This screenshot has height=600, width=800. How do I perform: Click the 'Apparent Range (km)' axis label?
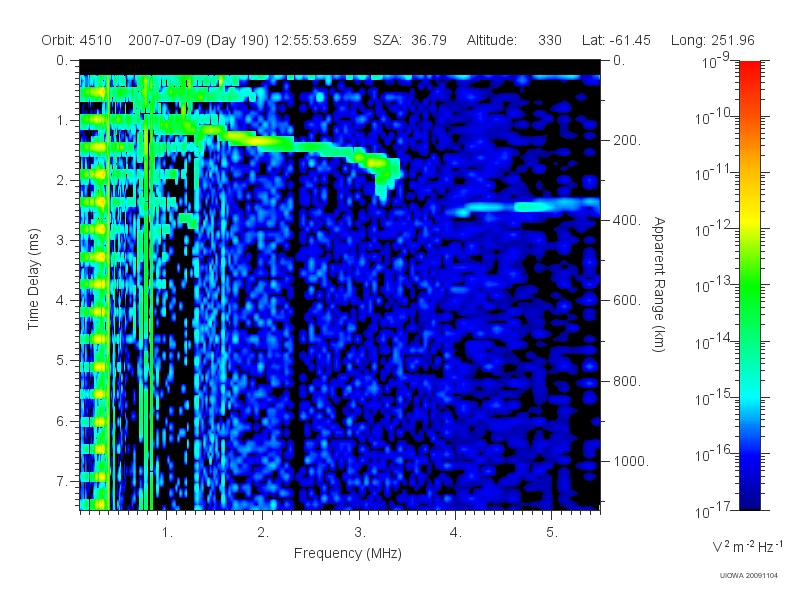659,284
